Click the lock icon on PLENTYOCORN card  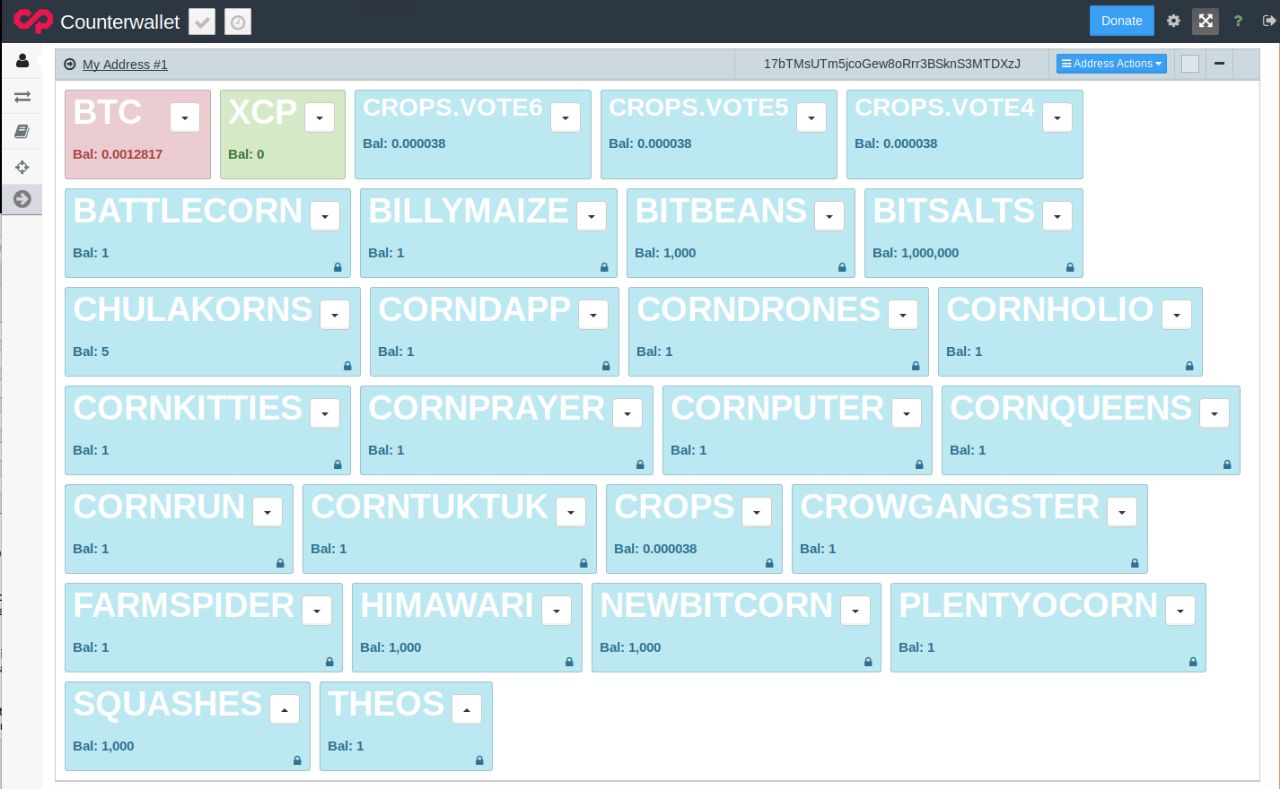click(1193, 662)
